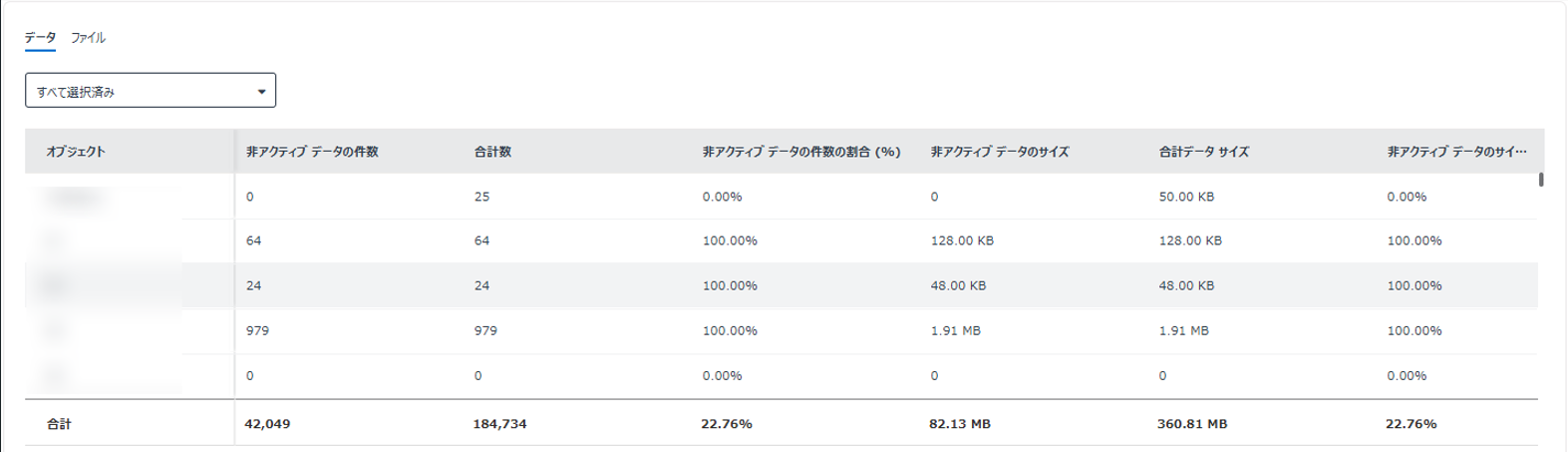Open the すべて選択済み dropdown
The width and height of the screenshot is (1568, 452).
click(150, 91)
